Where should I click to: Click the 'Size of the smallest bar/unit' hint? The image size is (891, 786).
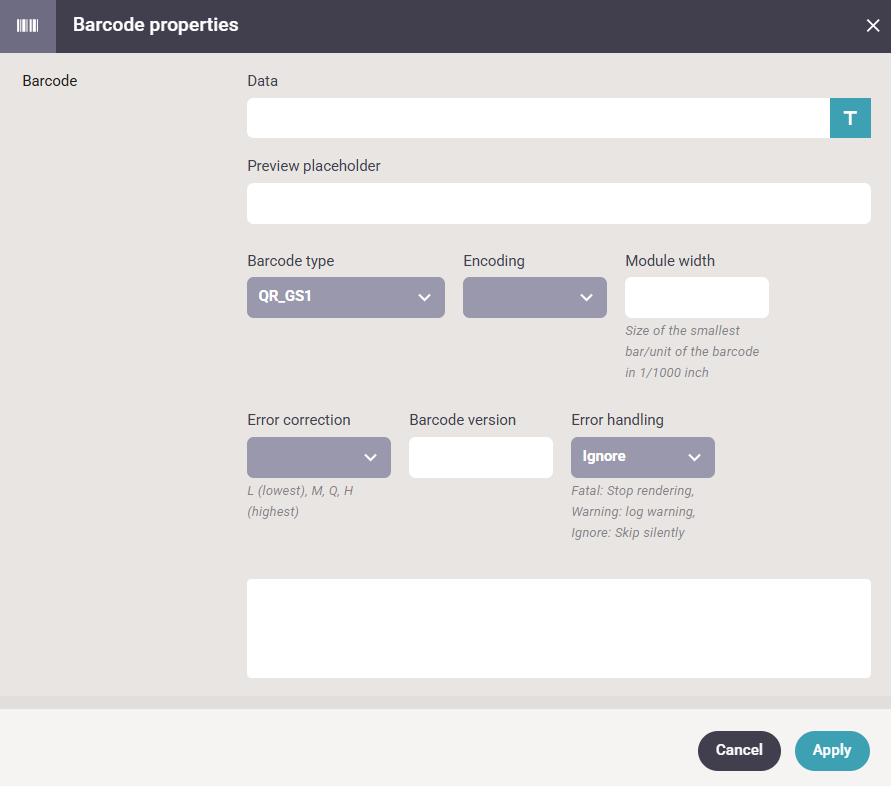692,352
